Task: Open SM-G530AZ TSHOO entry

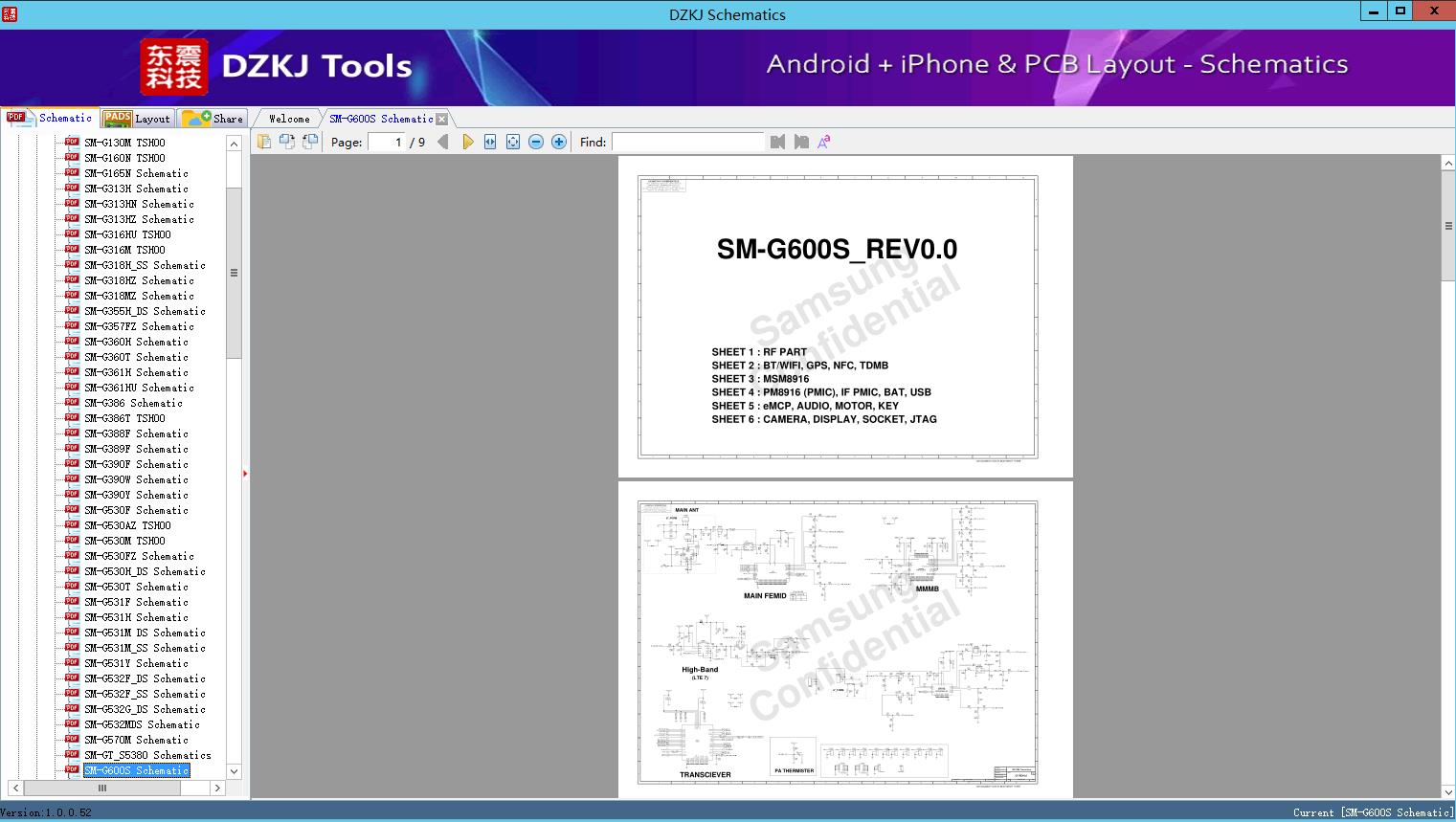Action: coord(127,525)
